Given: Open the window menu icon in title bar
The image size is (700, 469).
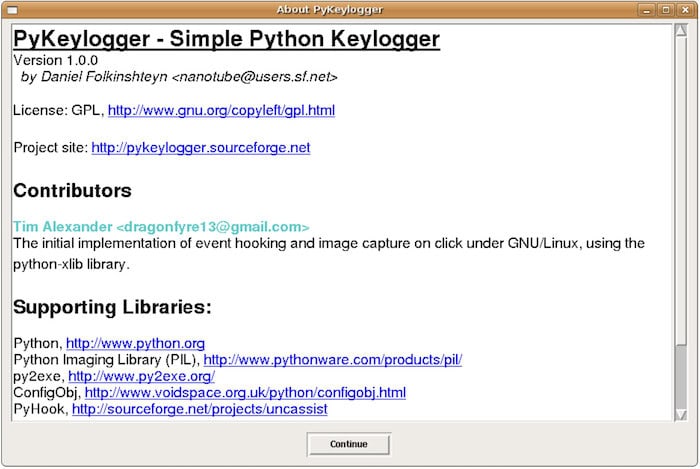Looking at the screenshot, I should [12, 10].
